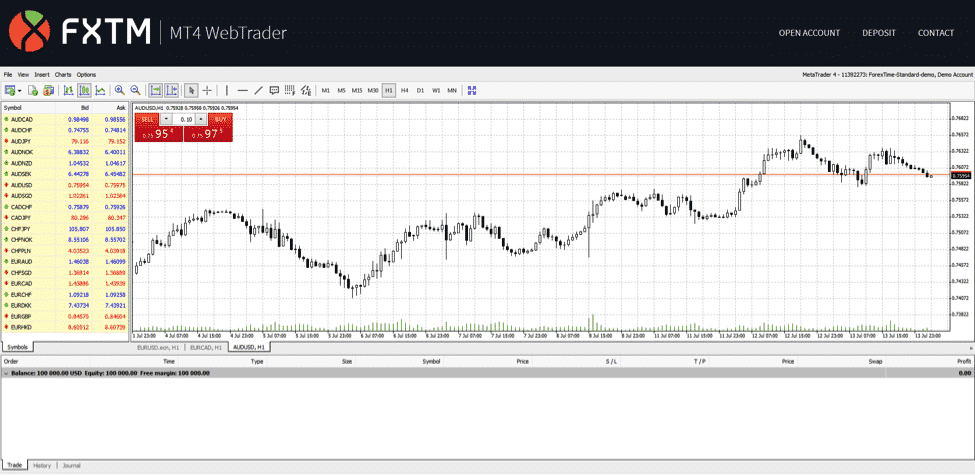Set timeframe to H1
The image size is (975, 476).
[x=389, y=90]
